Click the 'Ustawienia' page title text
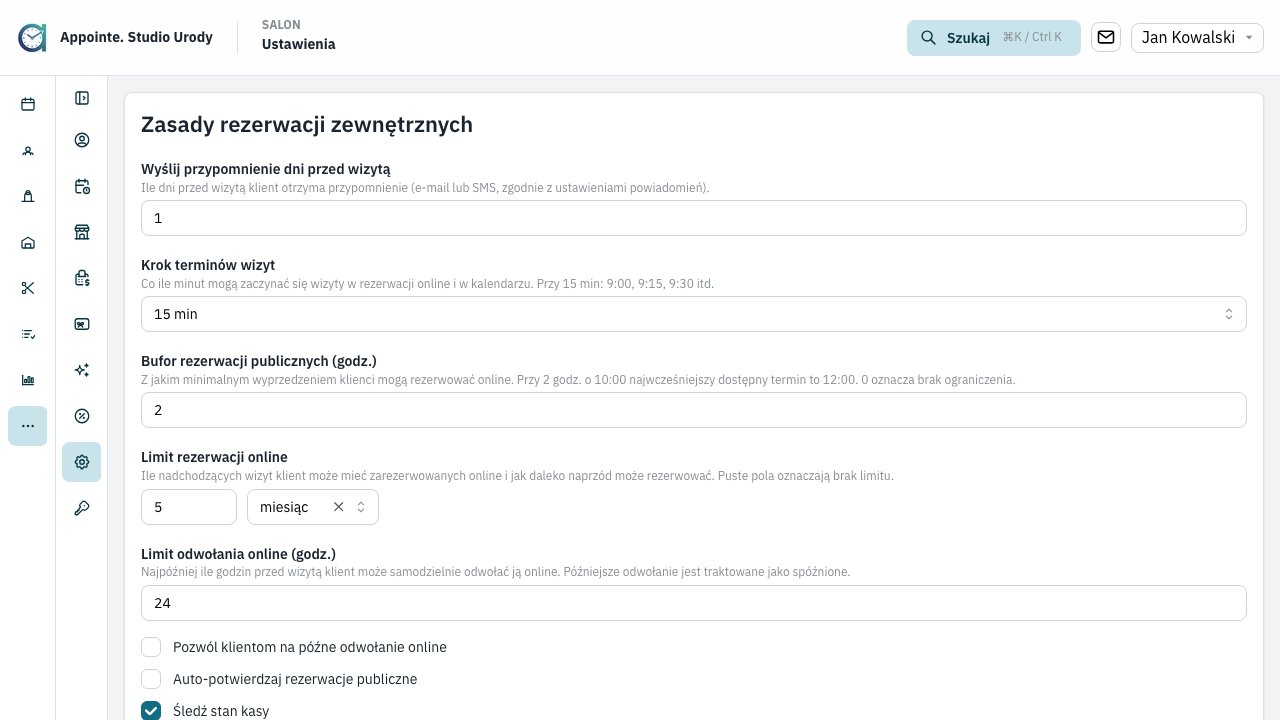This screenshot has width=1280, height=720. point(299,44)
